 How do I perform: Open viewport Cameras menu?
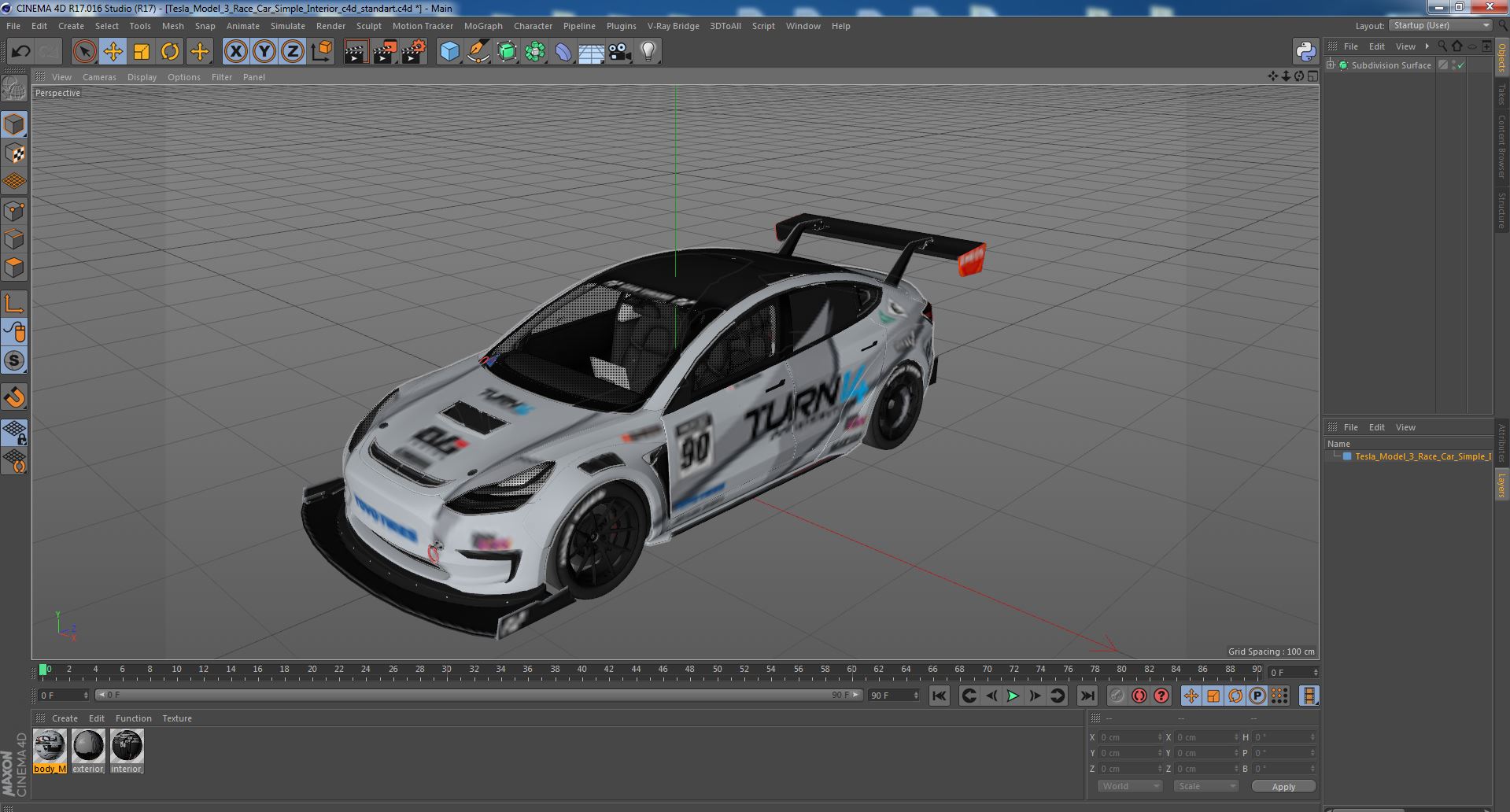(99, 77)
